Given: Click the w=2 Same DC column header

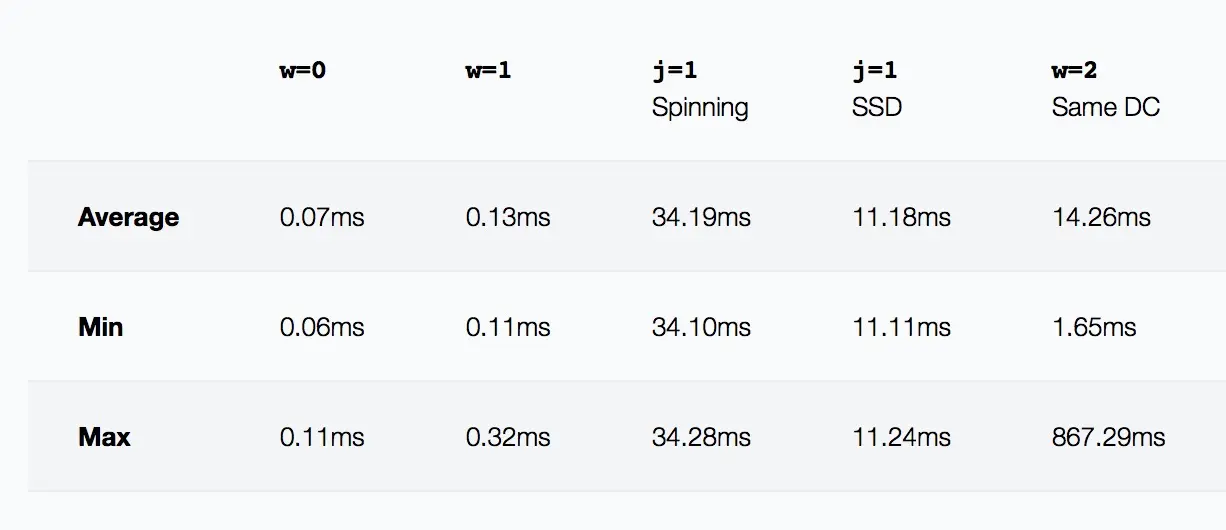Looking at the screenshot, I should (x=1105, y=89).
